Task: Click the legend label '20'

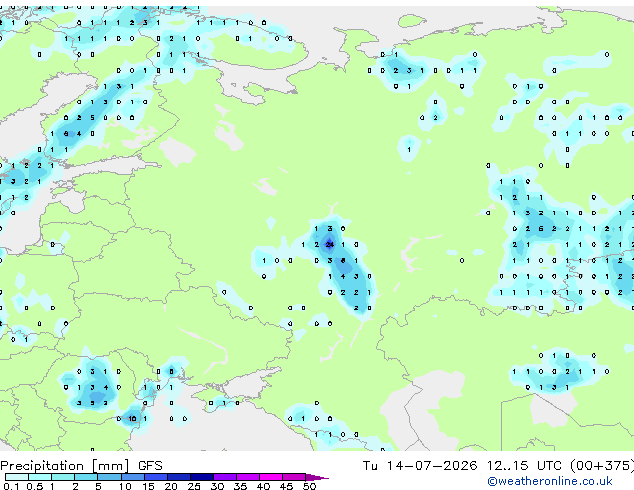Action: [171, 486]
